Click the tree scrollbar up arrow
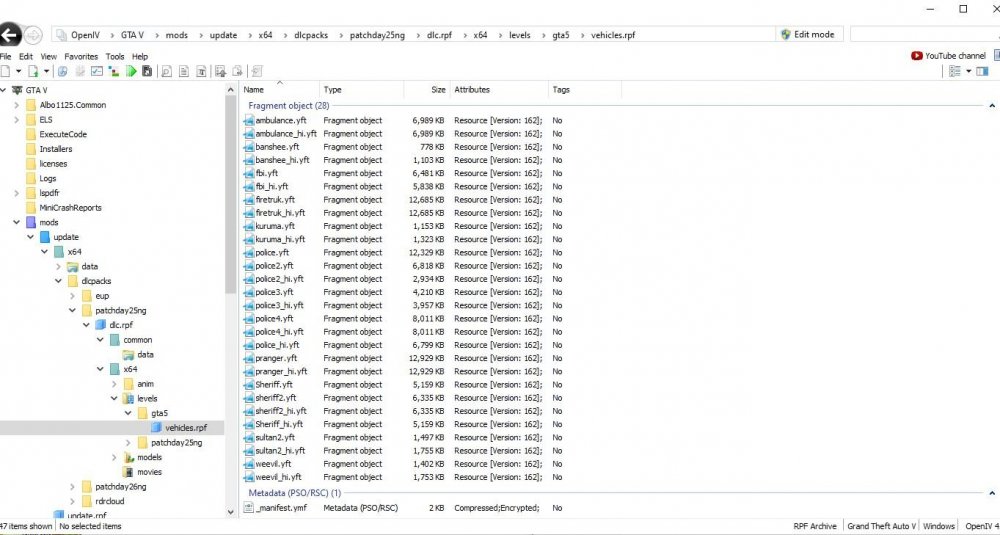The image size is (1000, 535). click(x=231, y=90)
